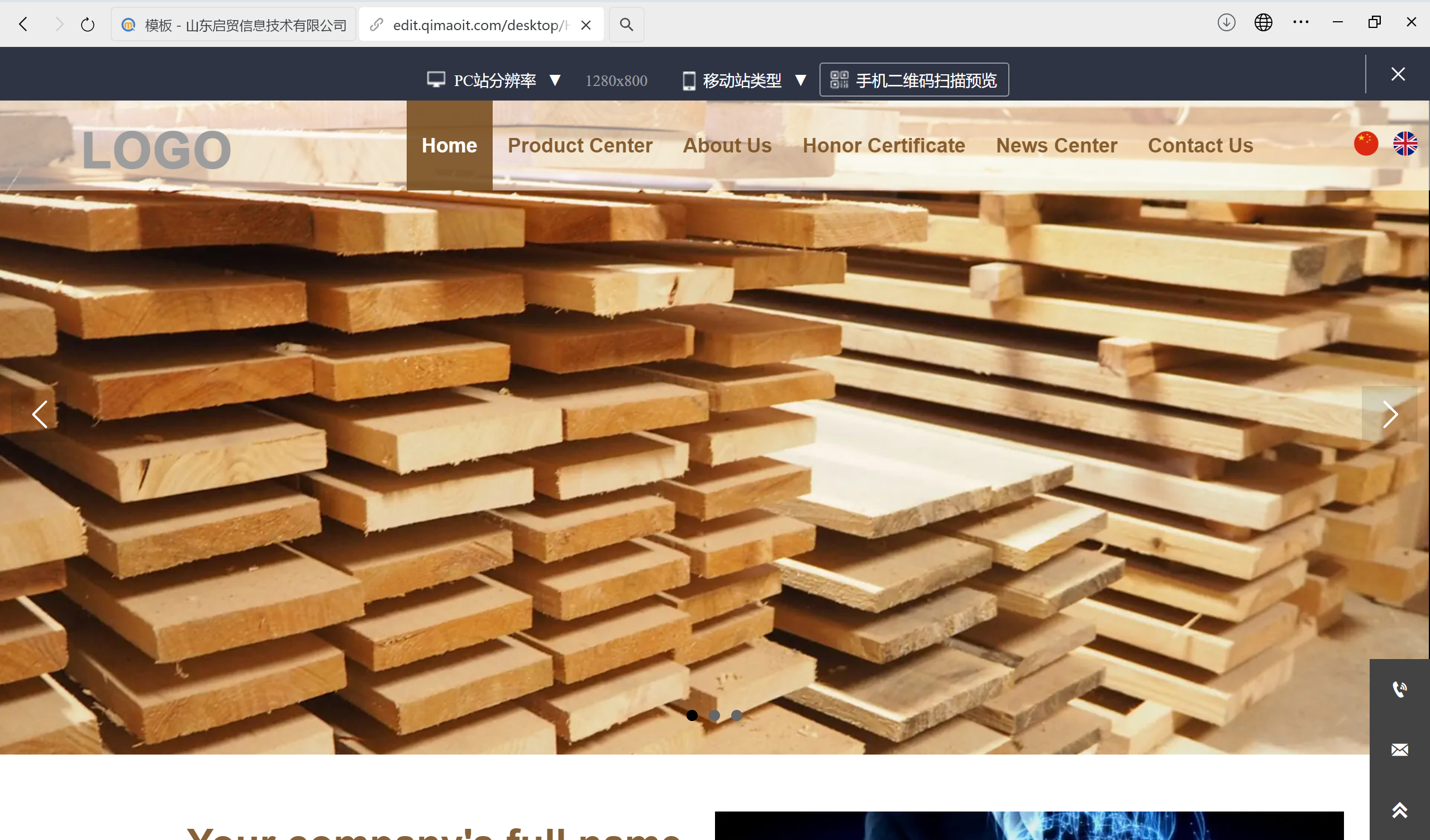Open the browser three-dot more menu
The width and height of the screenshot is (1430, 840).
pos(1300,23)
